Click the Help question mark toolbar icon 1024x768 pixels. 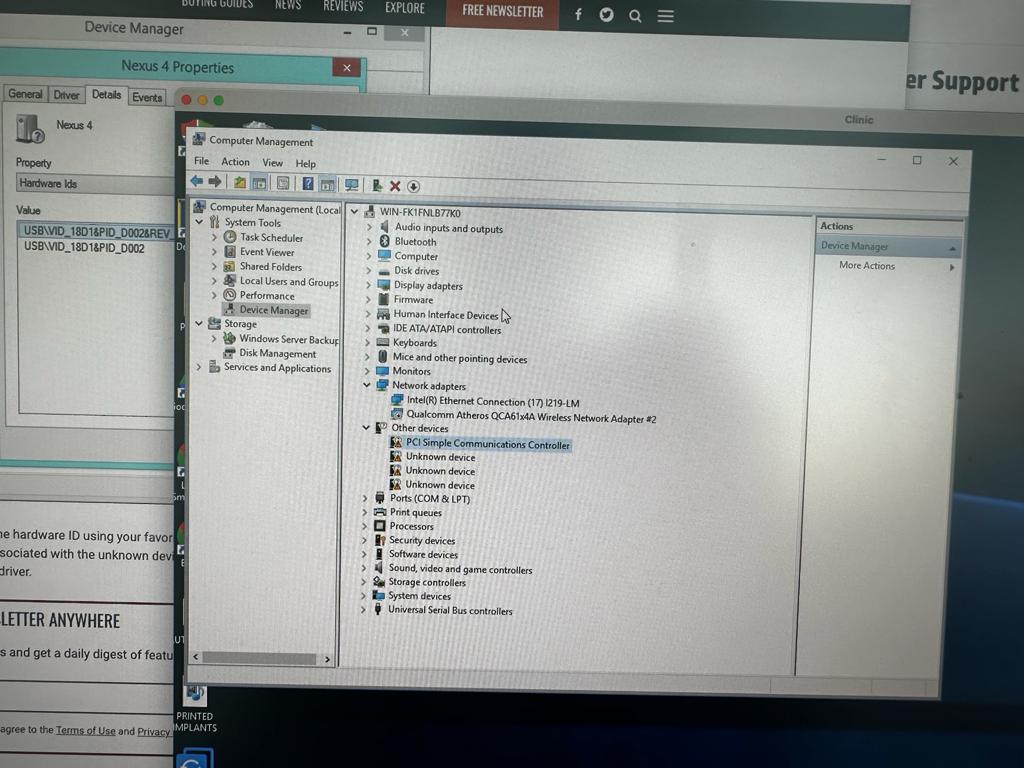click(307, 184)
